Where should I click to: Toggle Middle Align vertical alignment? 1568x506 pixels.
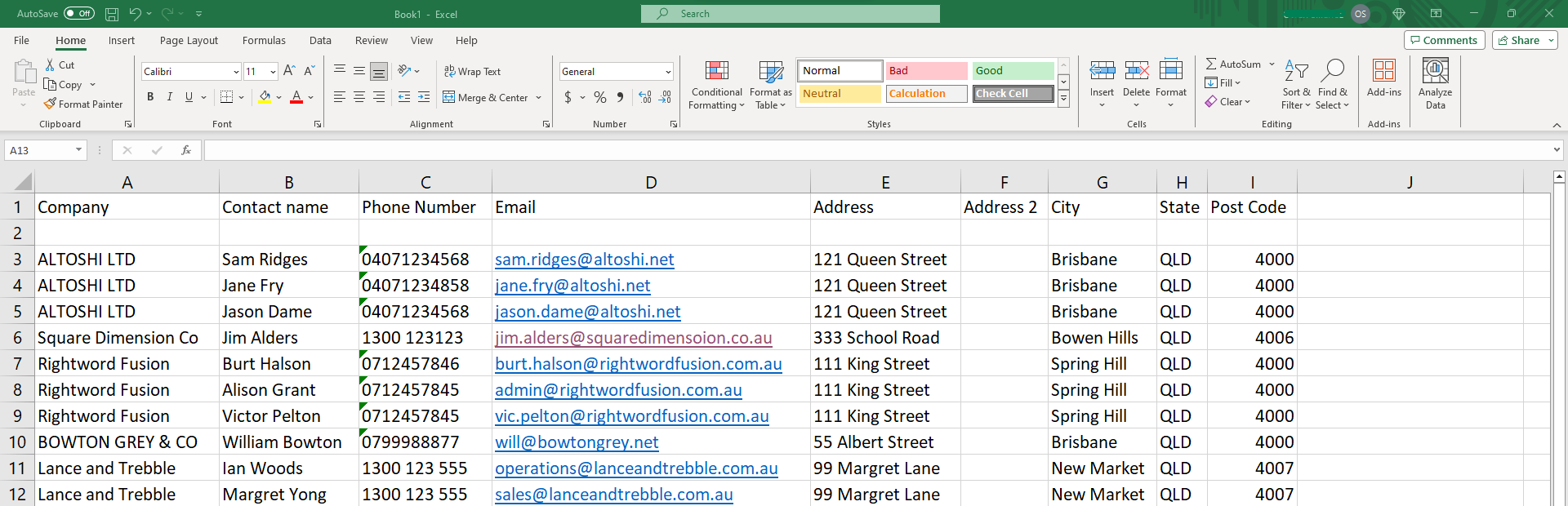pos(359,71)
